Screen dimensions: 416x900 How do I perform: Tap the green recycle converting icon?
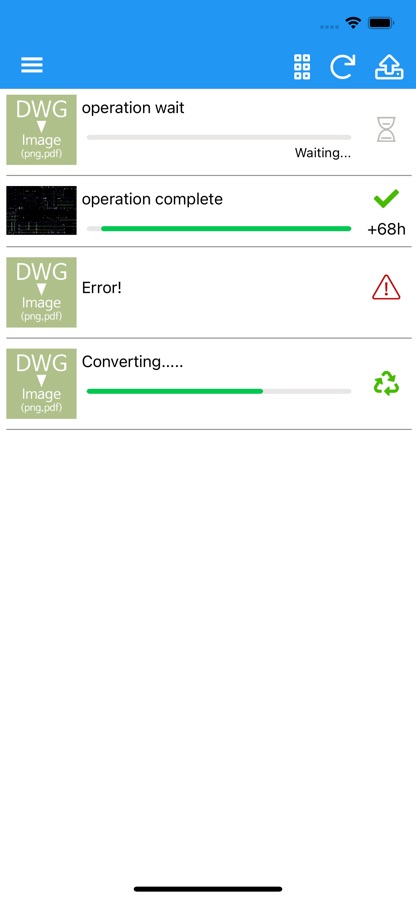coord(386,383)
